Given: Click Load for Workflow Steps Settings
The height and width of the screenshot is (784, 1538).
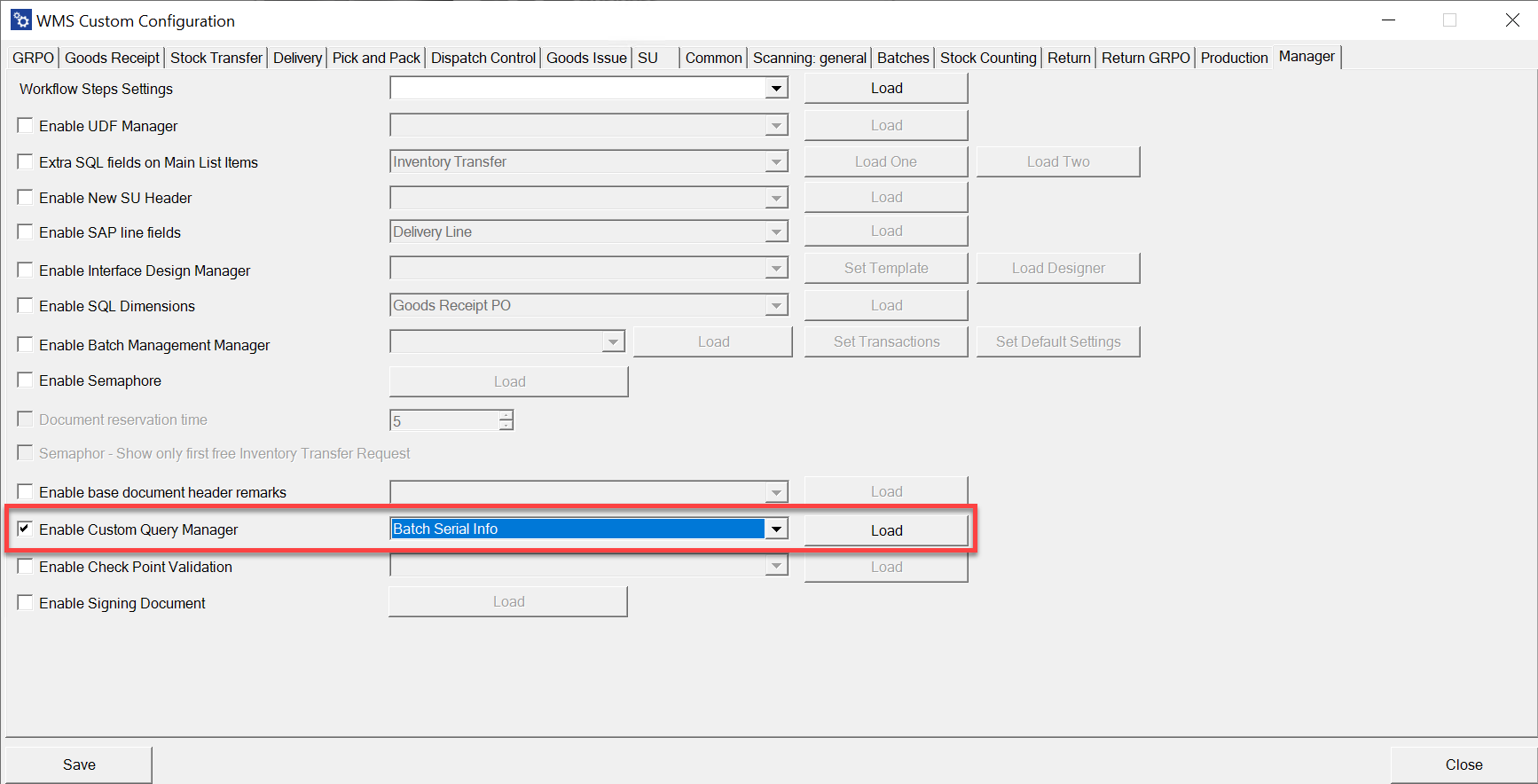Looking at the screenshot, I should pos(886,88).
